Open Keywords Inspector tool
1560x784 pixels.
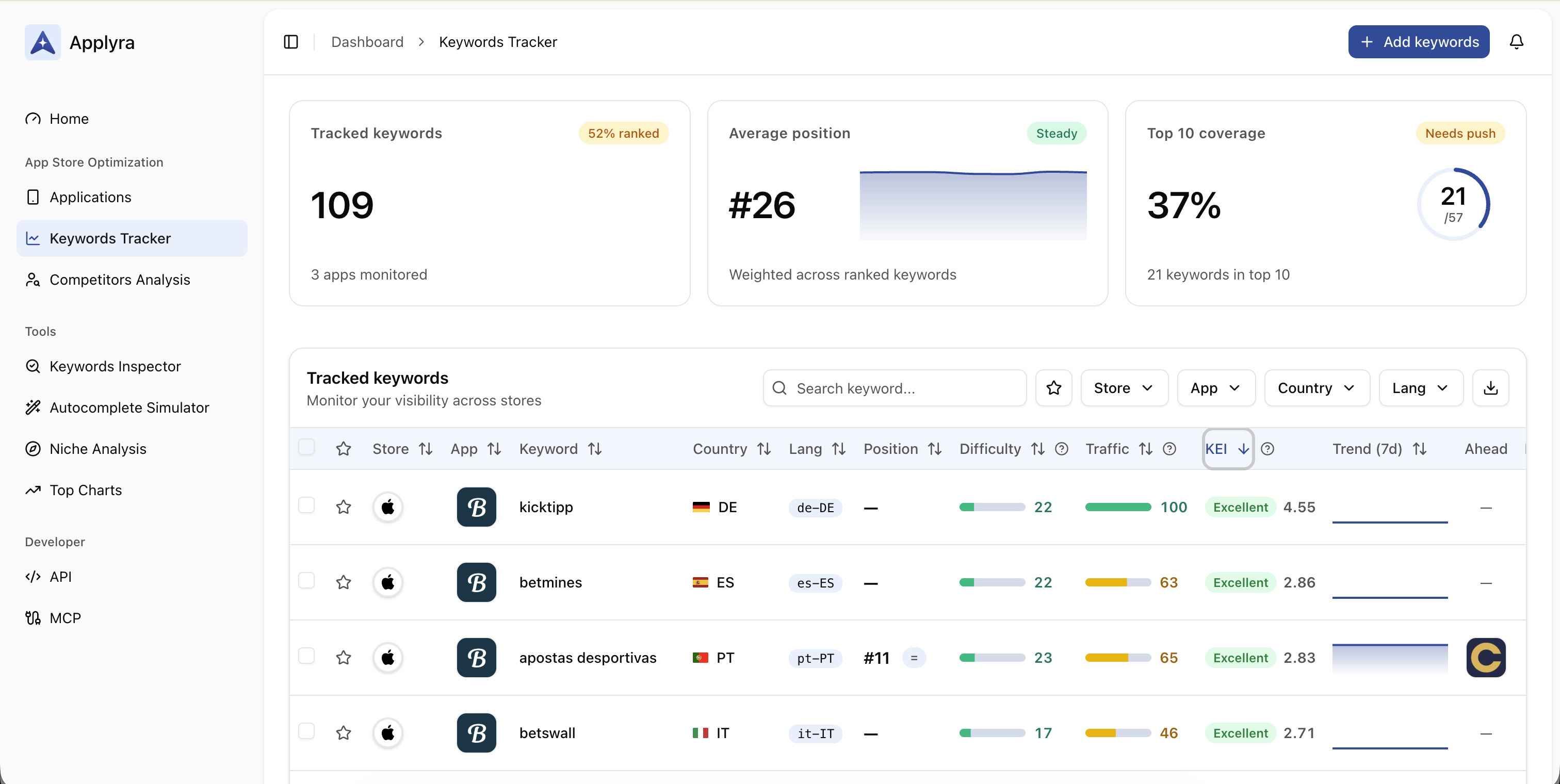click(x=132, y=366)
